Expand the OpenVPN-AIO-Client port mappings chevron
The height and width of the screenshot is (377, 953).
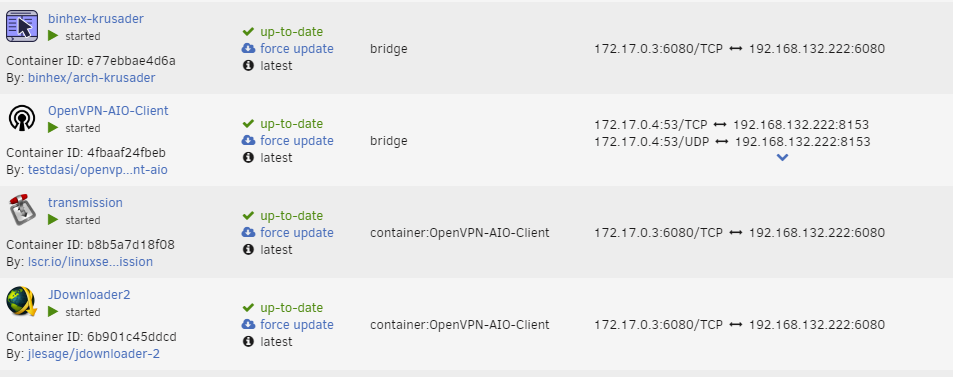point(783,157)
